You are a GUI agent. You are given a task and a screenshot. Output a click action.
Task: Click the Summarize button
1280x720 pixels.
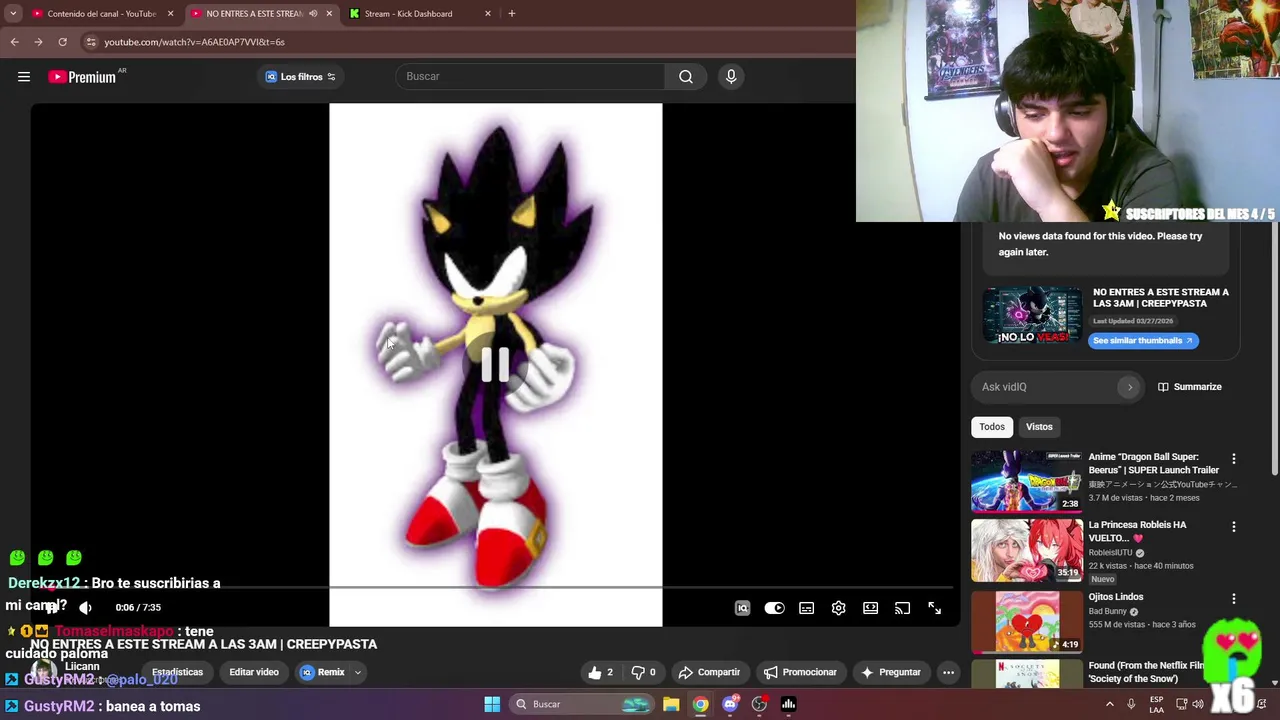coord(1190,387)
